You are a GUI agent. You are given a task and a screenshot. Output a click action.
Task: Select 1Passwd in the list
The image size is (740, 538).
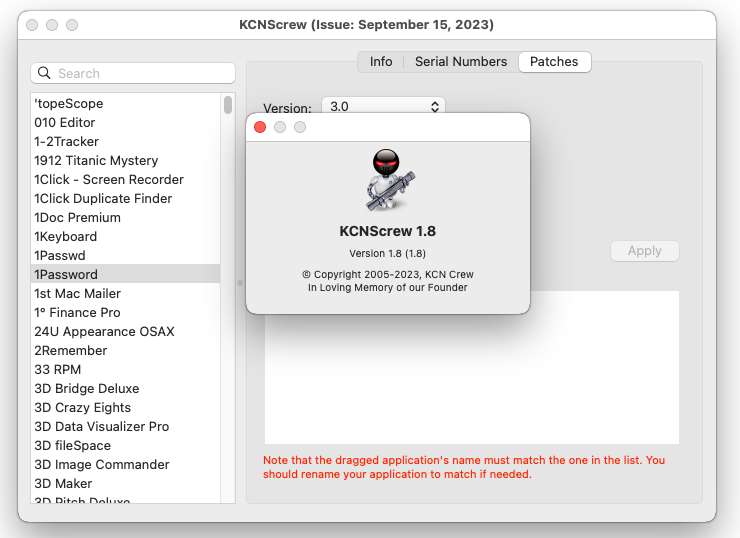(126, 255)
